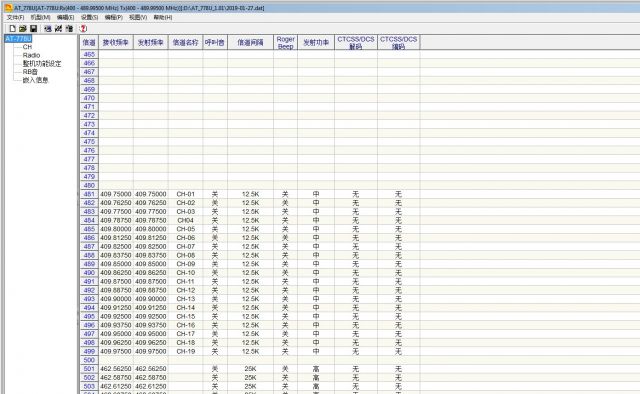640x394 pixels.
Task: Select row header 480
Action: pyautogui.click(x=89, y=185)
